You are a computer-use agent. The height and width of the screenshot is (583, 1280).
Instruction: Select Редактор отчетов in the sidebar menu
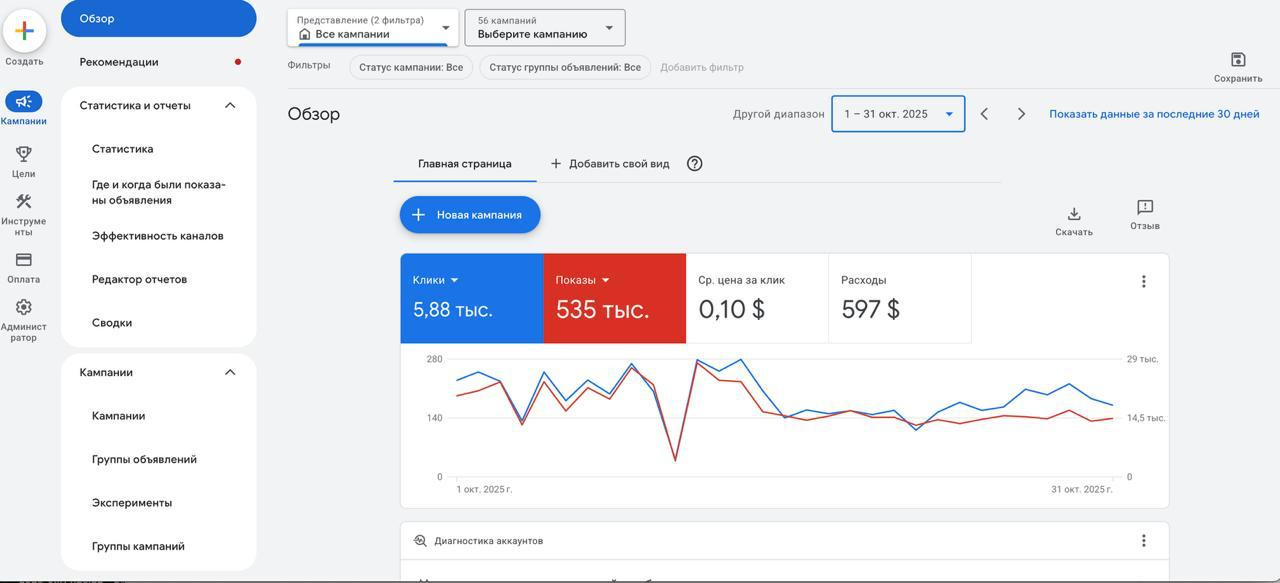(139, 280)
